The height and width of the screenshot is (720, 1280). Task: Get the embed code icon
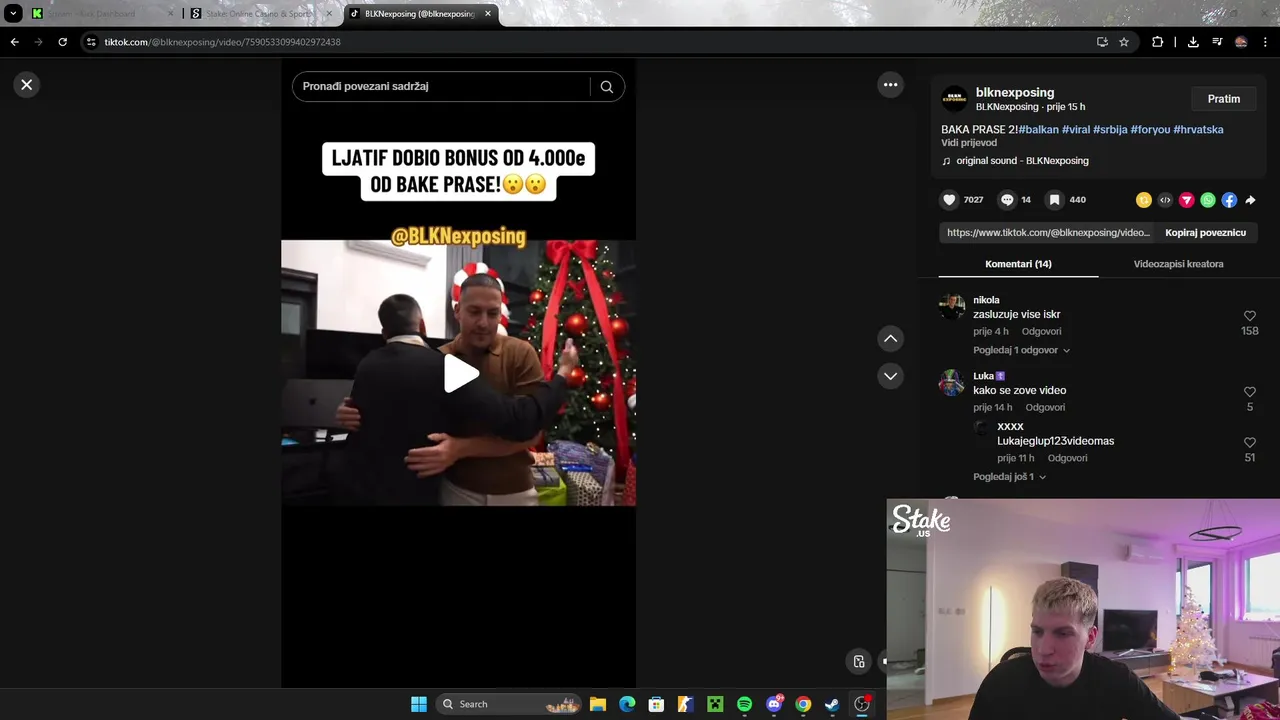pos(1165,200)
